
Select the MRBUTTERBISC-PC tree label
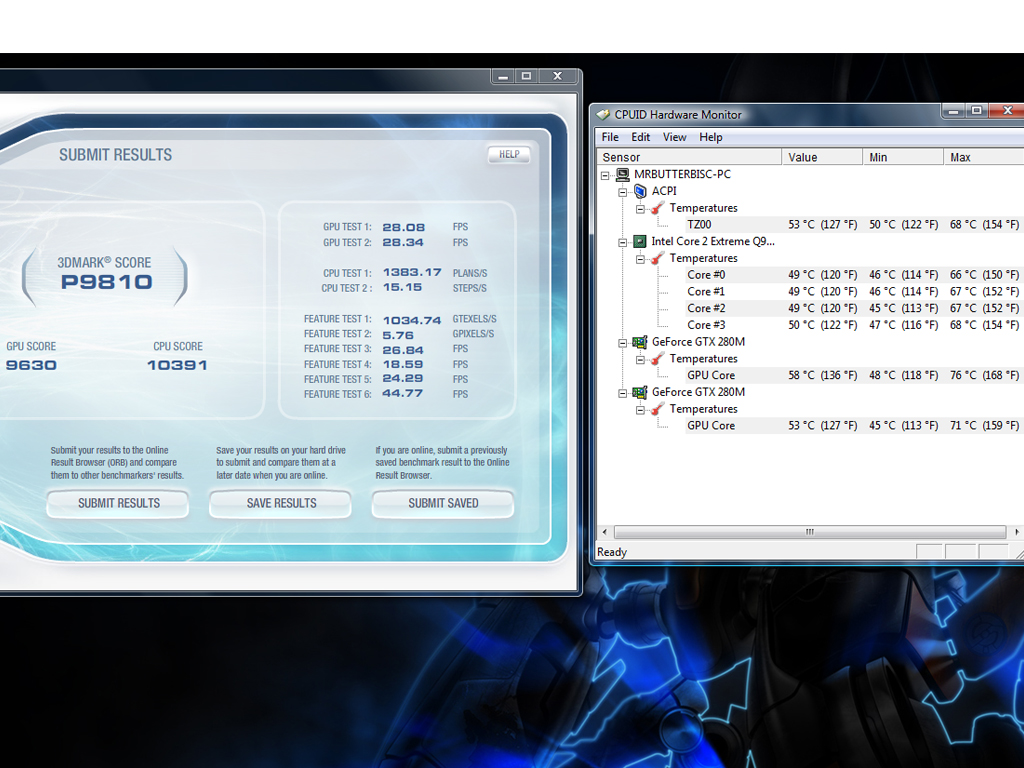pyautogui.click(x=682, y=174)
